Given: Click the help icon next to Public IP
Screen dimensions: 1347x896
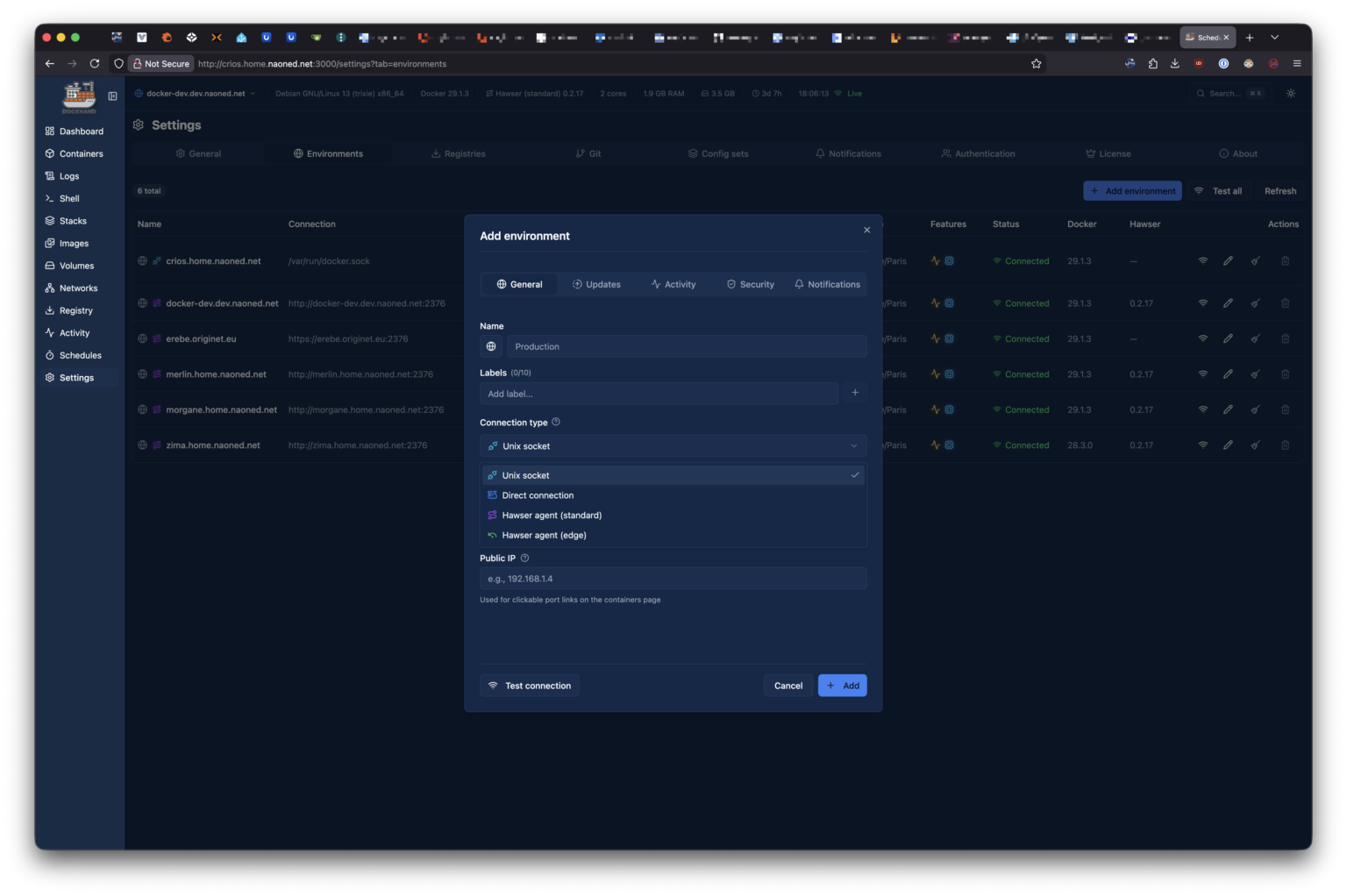Looking at the screenshot, I should click(x=525, y=558).
